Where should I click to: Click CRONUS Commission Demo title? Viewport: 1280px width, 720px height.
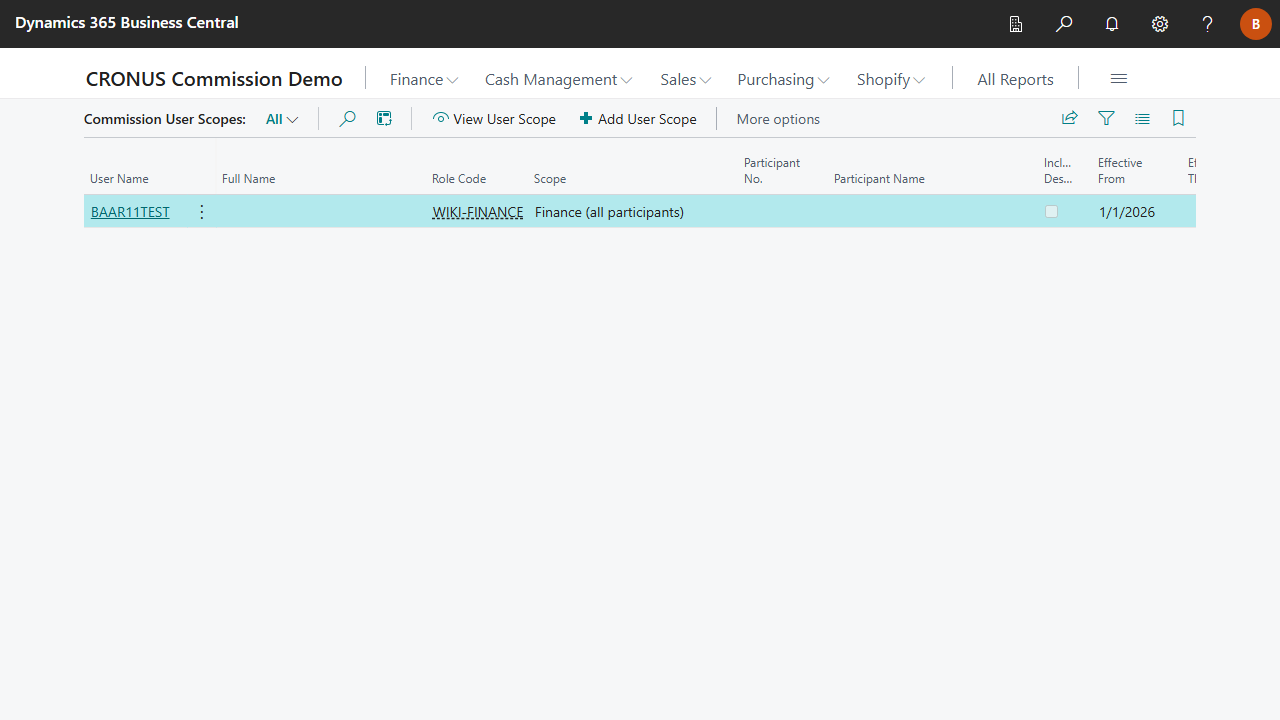click(x=214, y=79)
